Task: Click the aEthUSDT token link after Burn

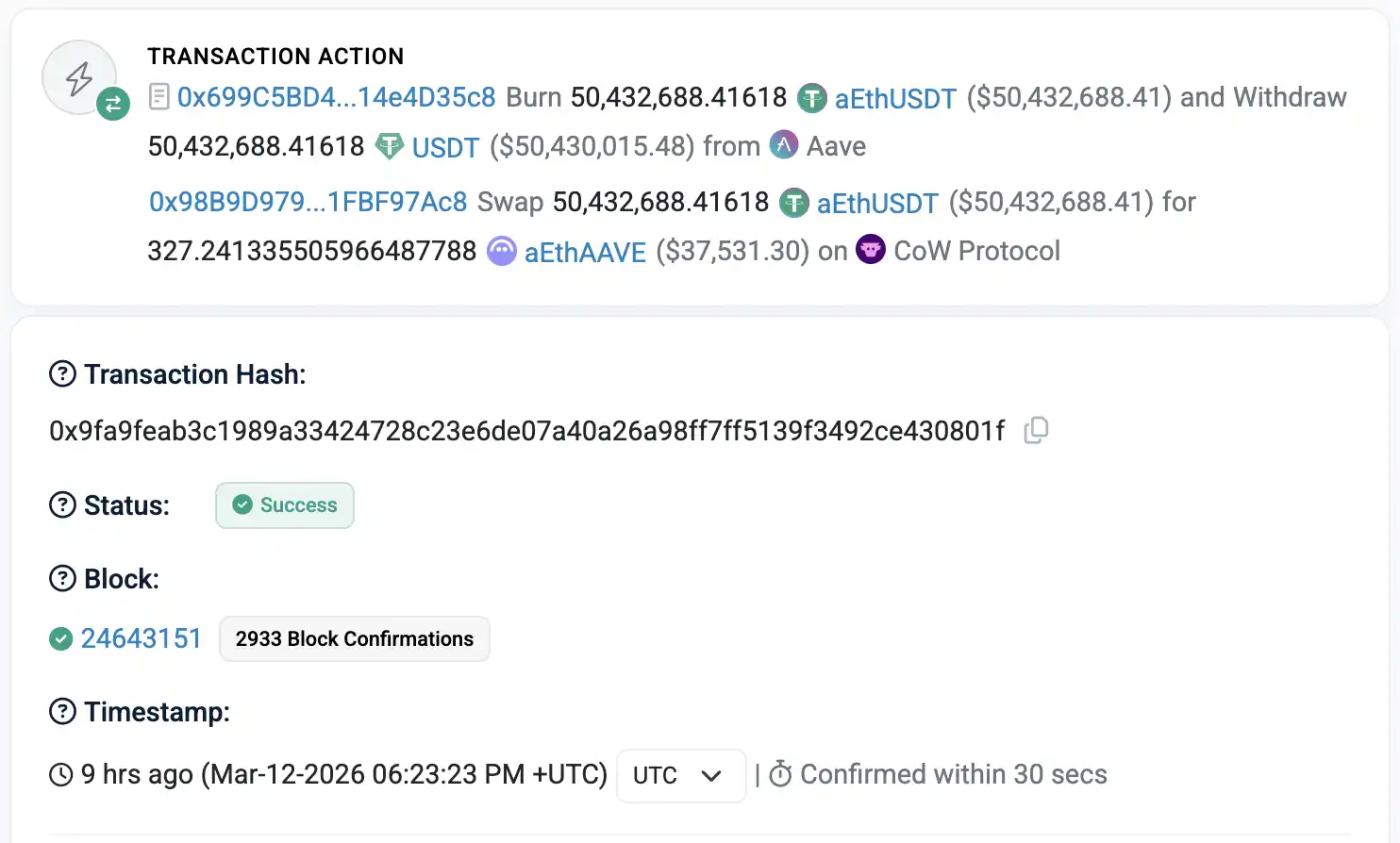Action: [x=895, y=98]
